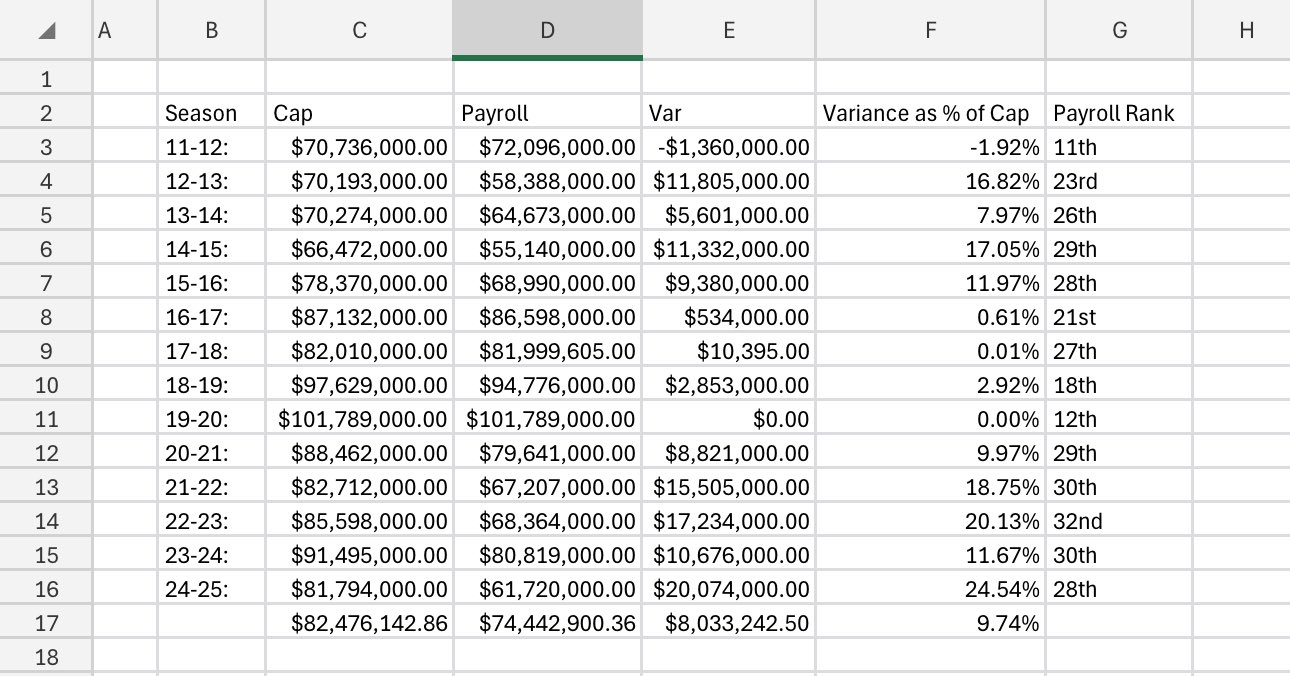Click cap value $70,736,000.00
This screenshot has height=676, width=1290.
pyautogui.click(x=359, y=147)
